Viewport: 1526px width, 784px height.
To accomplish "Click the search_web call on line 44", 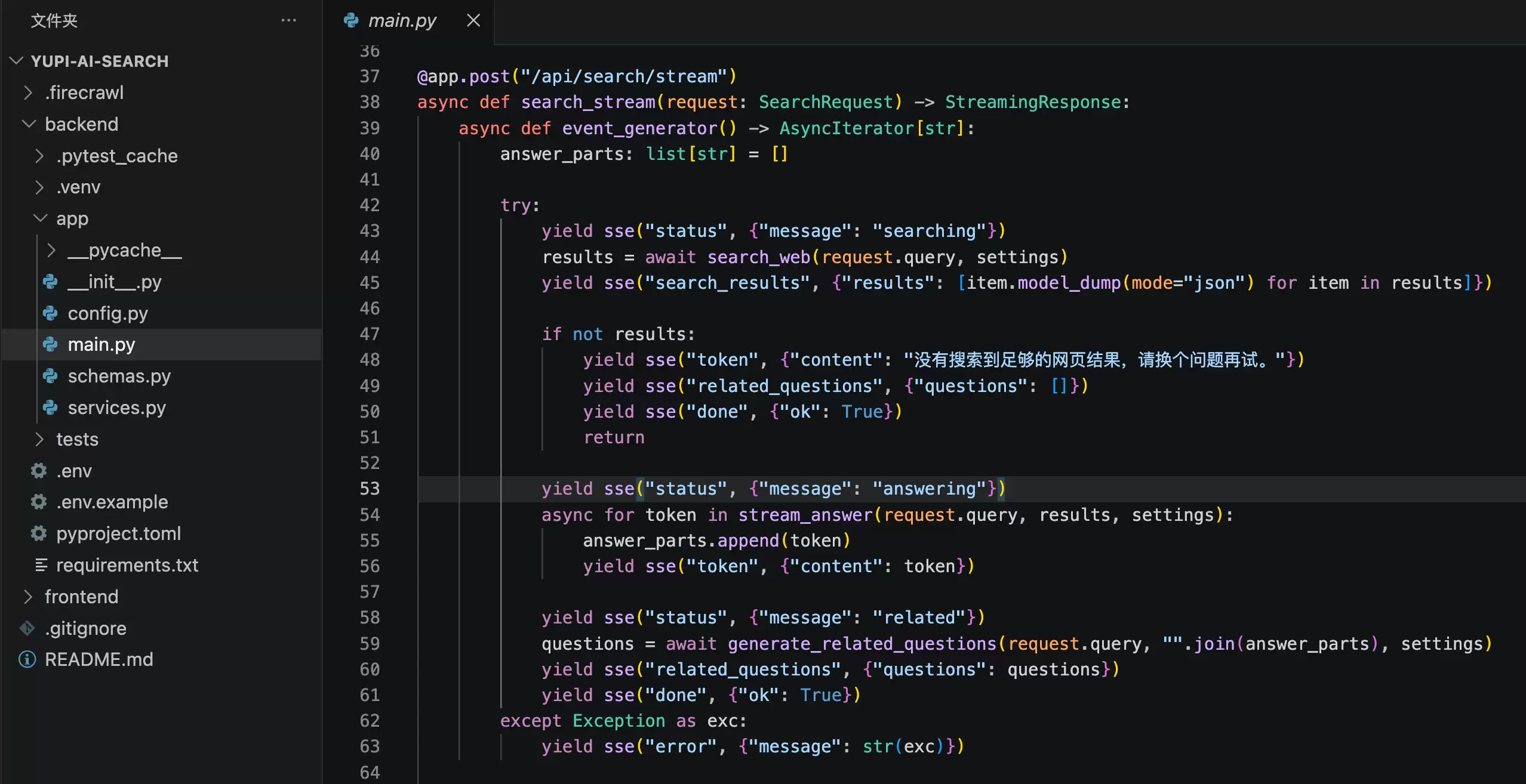I will click(x=759, y=257).
